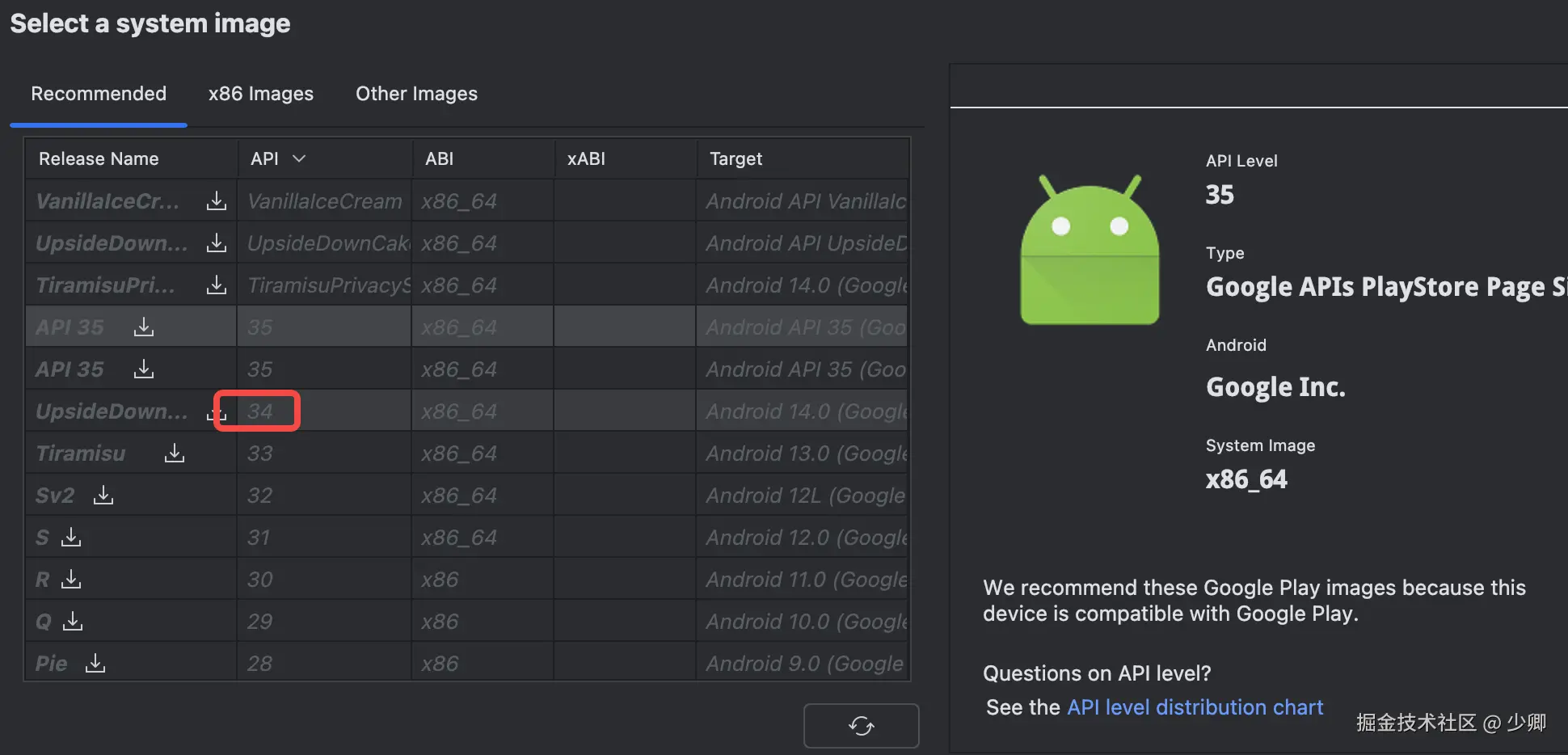Click download icon for TiramisuPrivacySandbox row
Screen dimensions: 1568x755
pos(216,285)
